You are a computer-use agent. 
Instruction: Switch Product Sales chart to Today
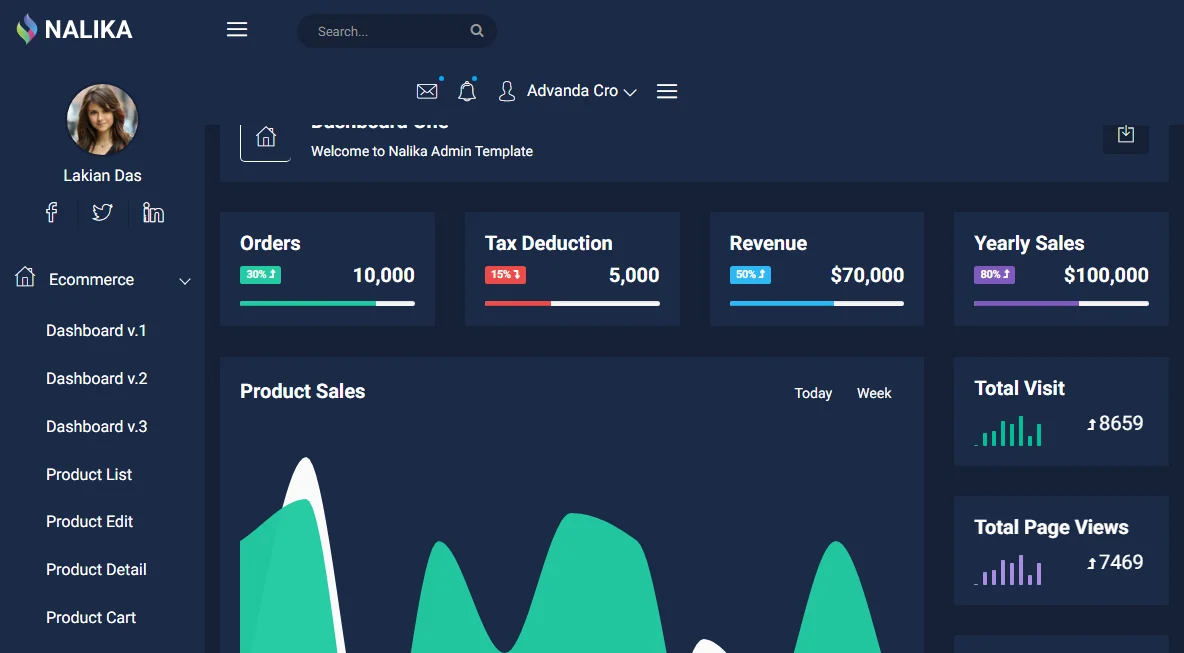[813, 393]
